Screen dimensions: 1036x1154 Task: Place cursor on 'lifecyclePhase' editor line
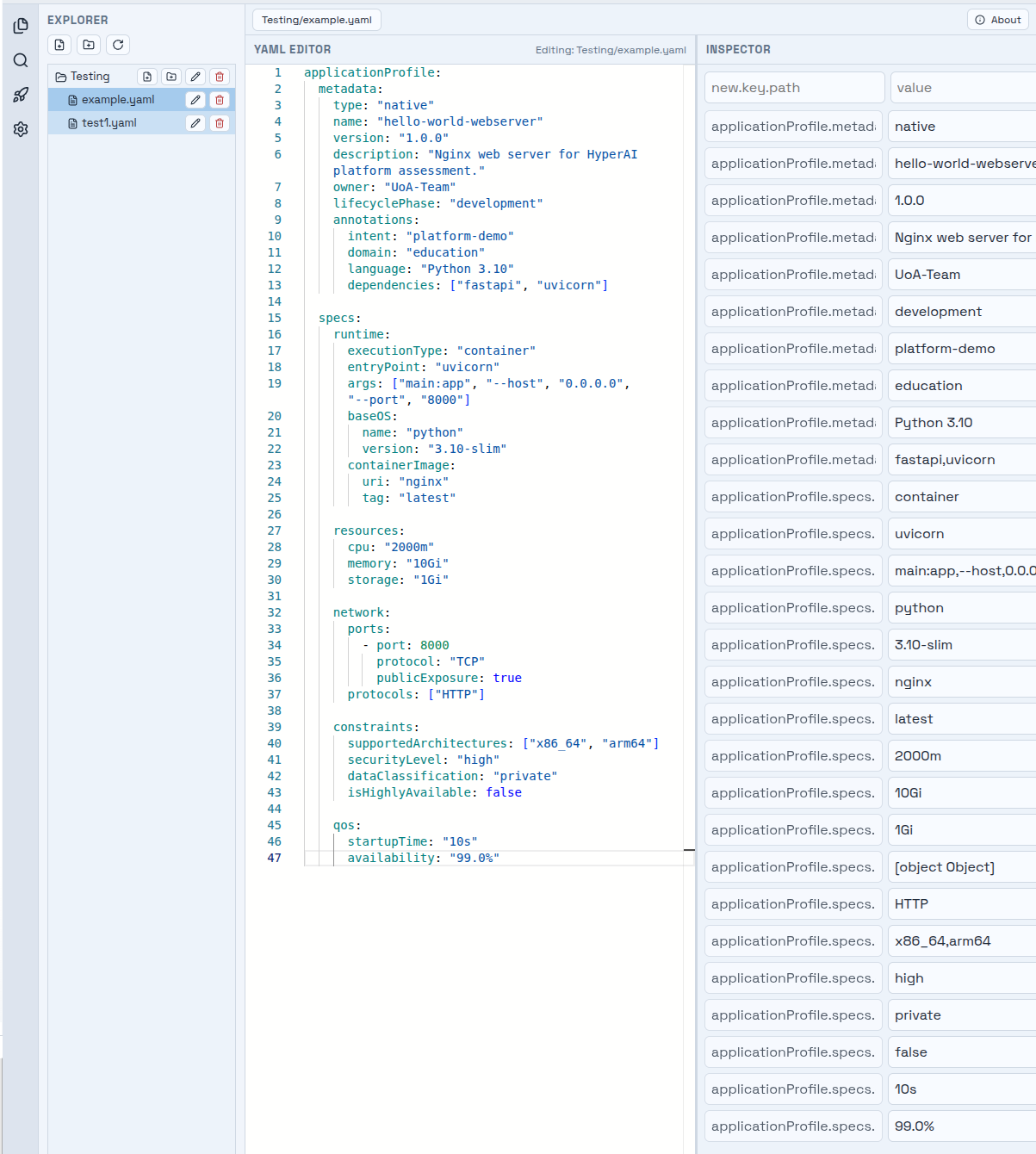(438, 204)
